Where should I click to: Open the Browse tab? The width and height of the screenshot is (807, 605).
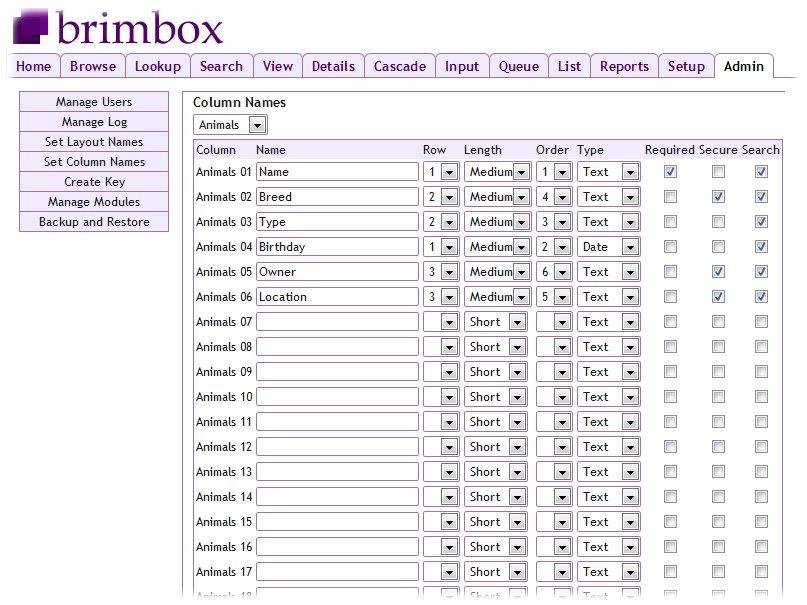94,66
